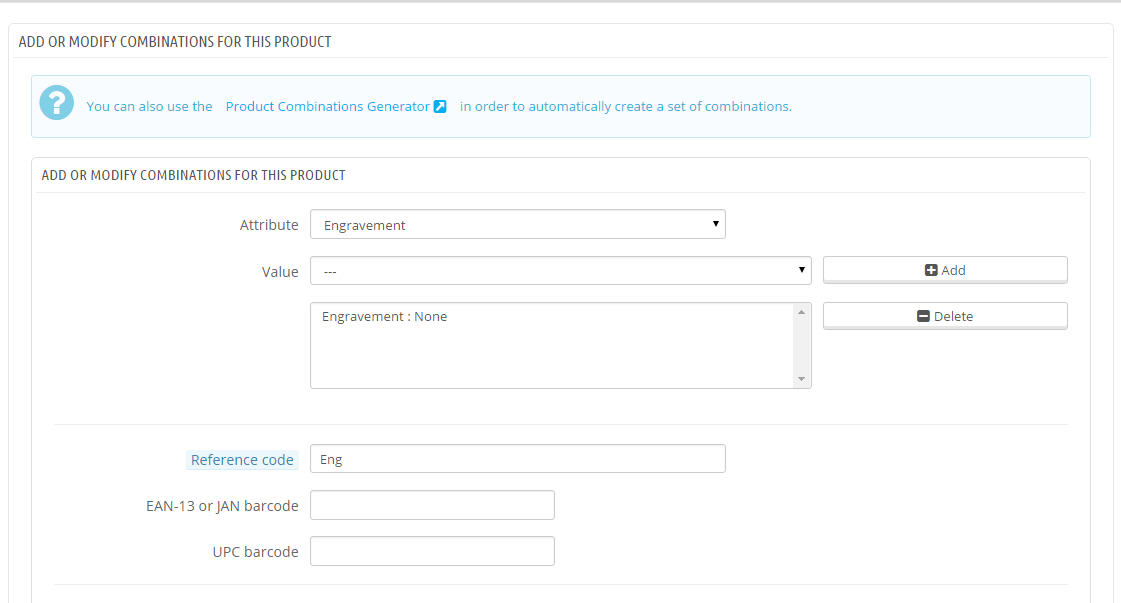The width and height of the screenshot is (1121, 603).
Task: Expand the Attribute dropdown showing Engravement
Action: click(517, 225)
